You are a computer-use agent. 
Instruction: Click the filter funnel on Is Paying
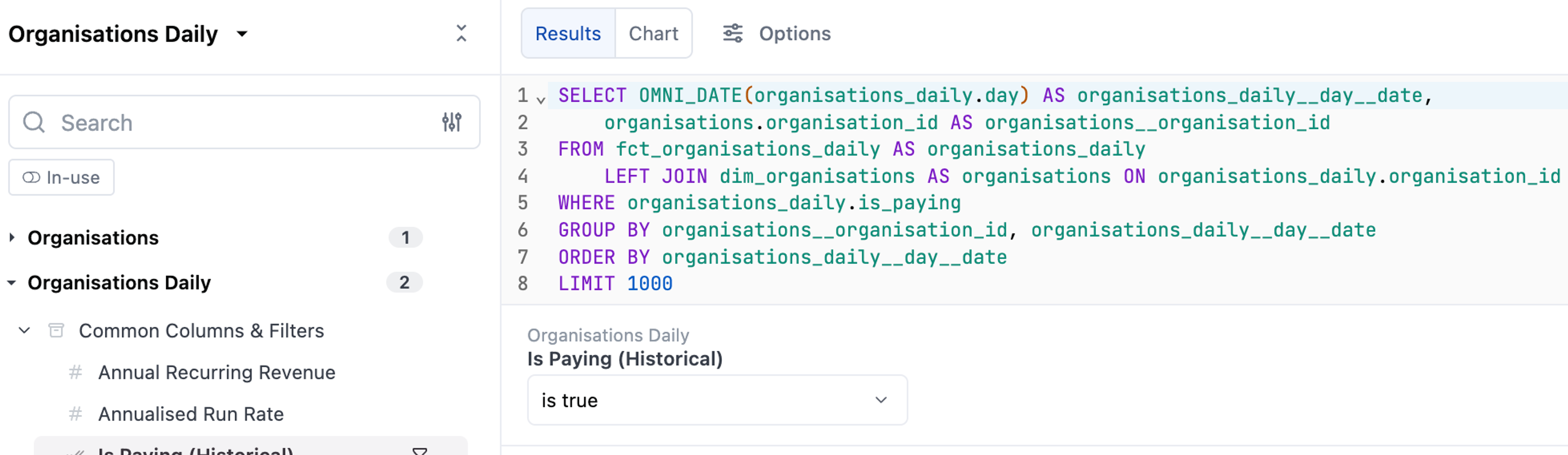419,451
